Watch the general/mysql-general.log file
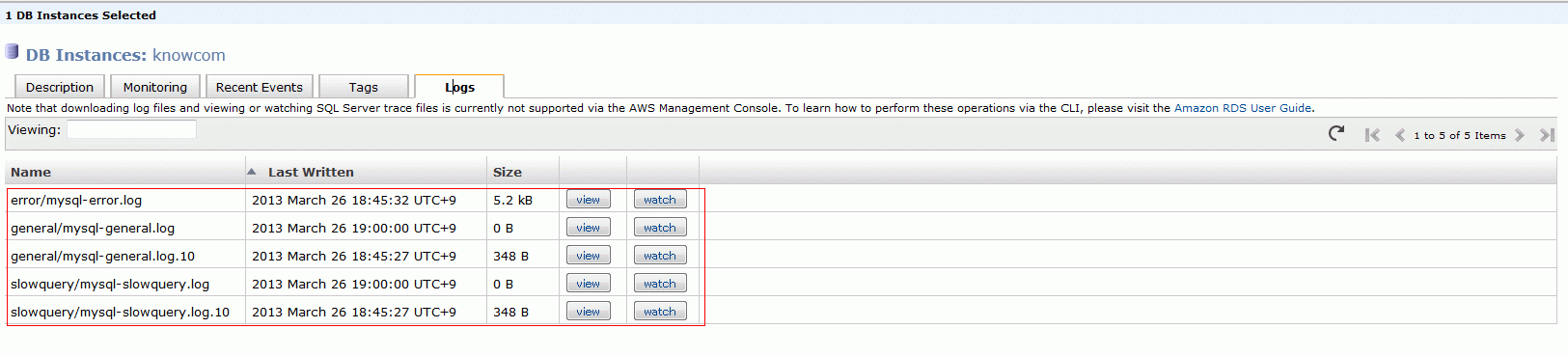 pos(660,228)
